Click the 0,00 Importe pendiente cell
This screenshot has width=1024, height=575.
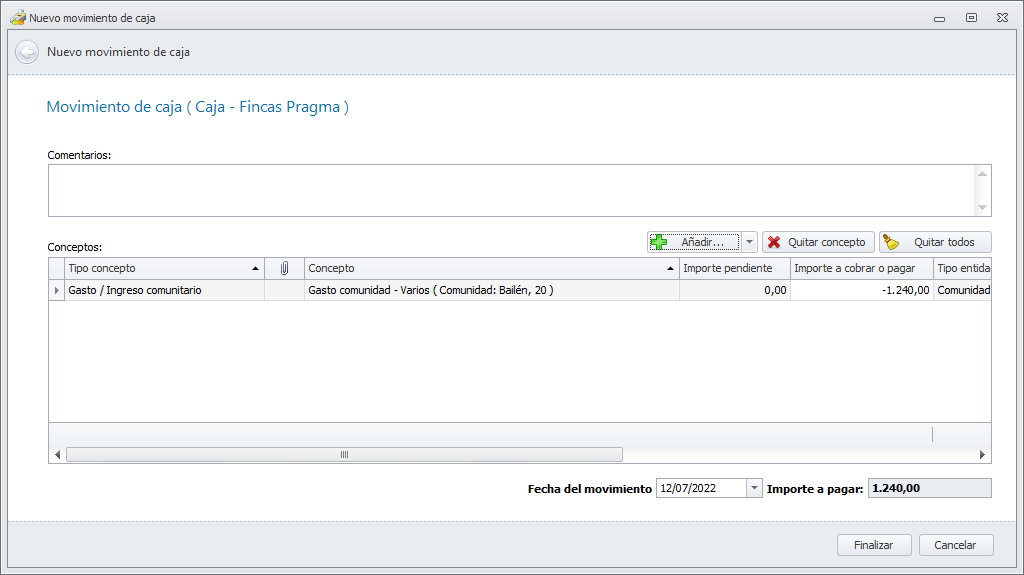735,290
